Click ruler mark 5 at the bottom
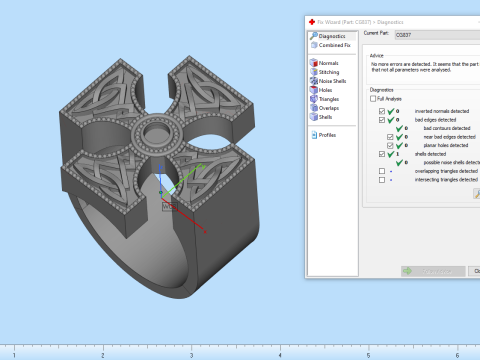Screen dimensions: 480x360 pos(368,355)
